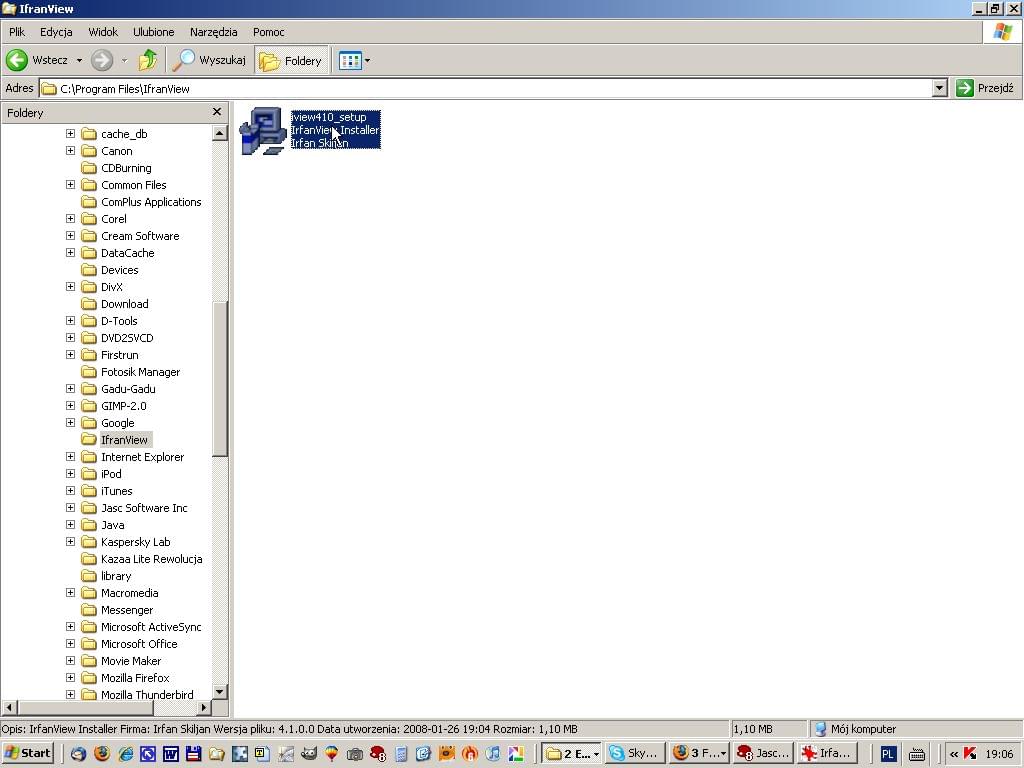Close the Foldery pane
The height and width of the screenshot is (768, 1024).
click(x=217, y=112)
